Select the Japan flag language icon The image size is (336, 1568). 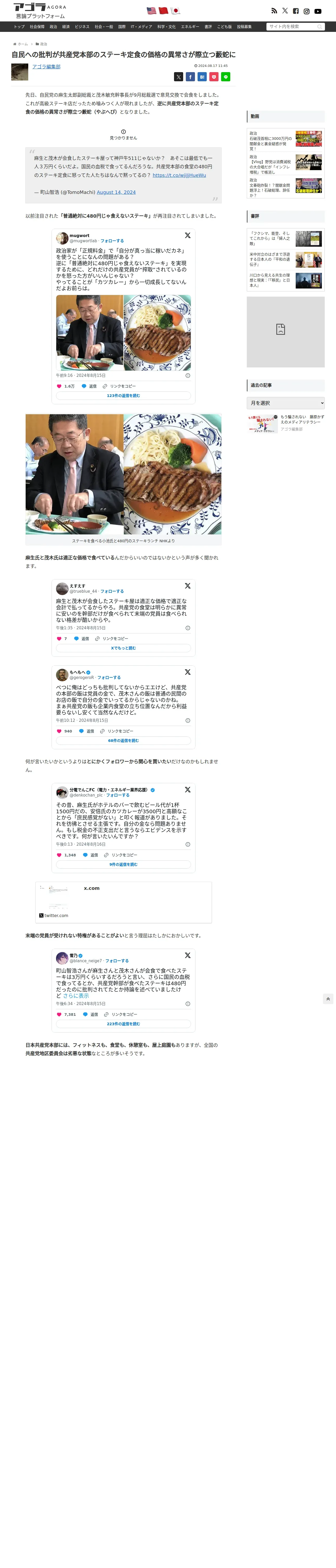click(176, 11)
